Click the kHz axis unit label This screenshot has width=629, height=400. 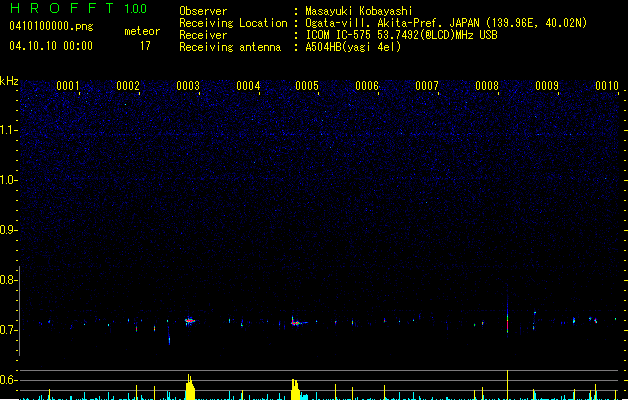coord(9,81)
